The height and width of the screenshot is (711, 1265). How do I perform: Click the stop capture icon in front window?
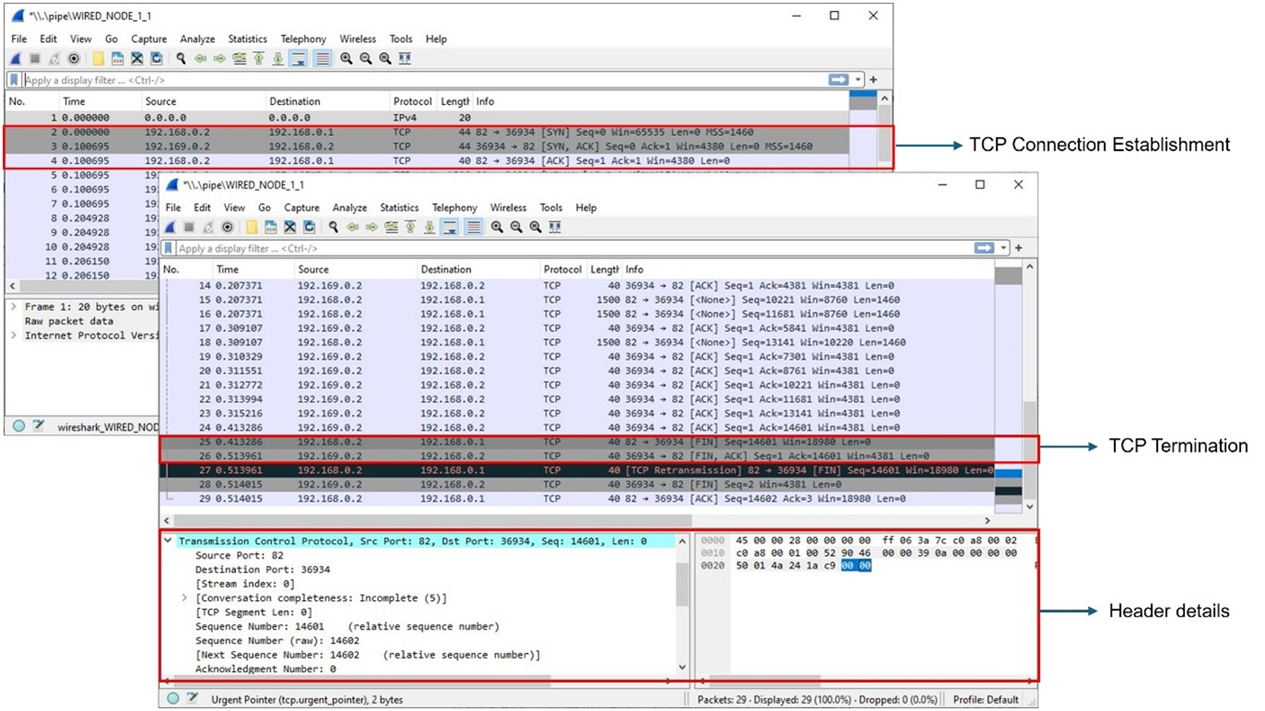189,227
